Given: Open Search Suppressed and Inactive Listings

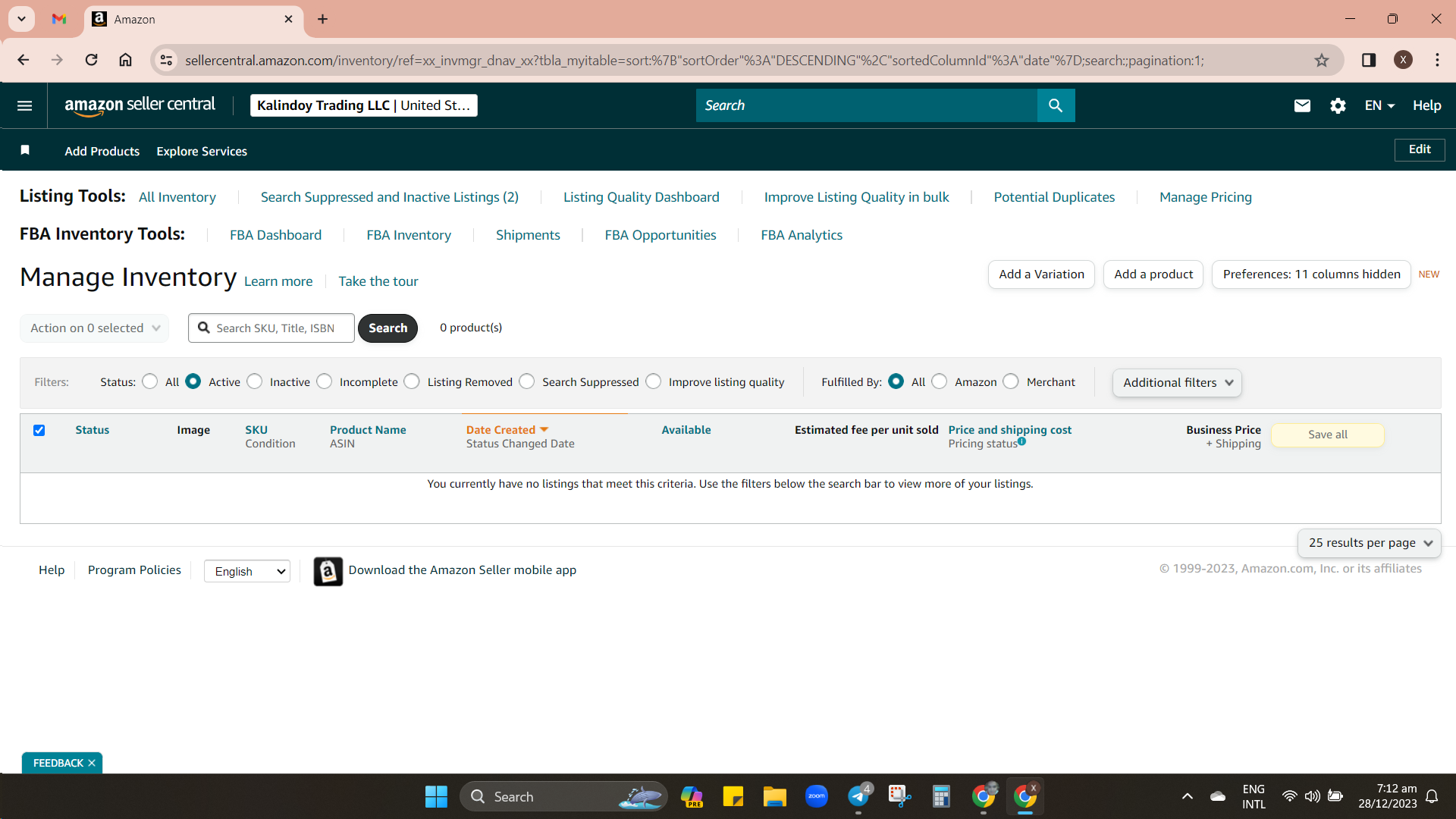Looking at the screenshot, I should (390, 197).
